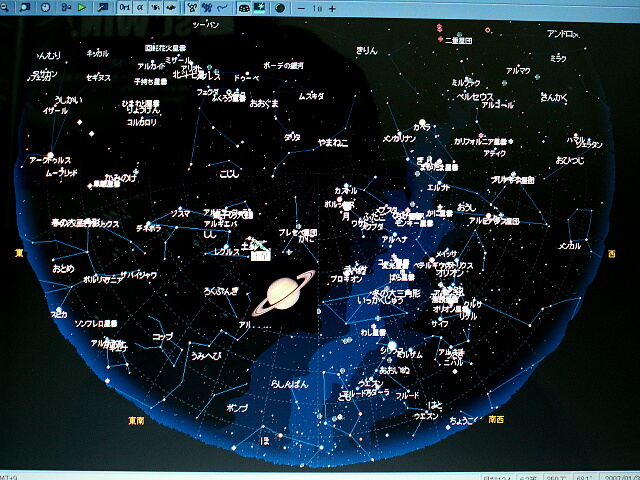640x480 pixels.
Task: Select the カペラ star label
Action: point(422,127)
